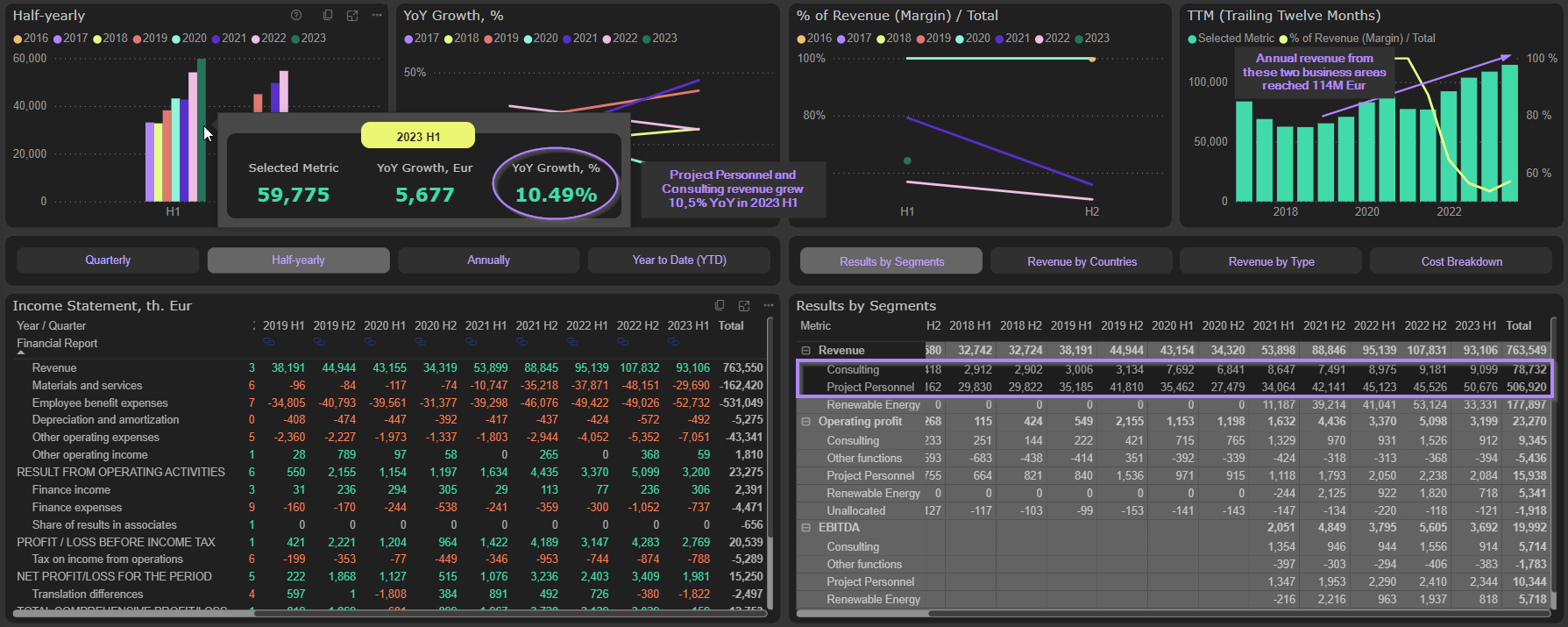The height and width of the screenshot is (627, 1568).
Task: Click the help icon on Half-yearly chart
Action: [296, 15]
